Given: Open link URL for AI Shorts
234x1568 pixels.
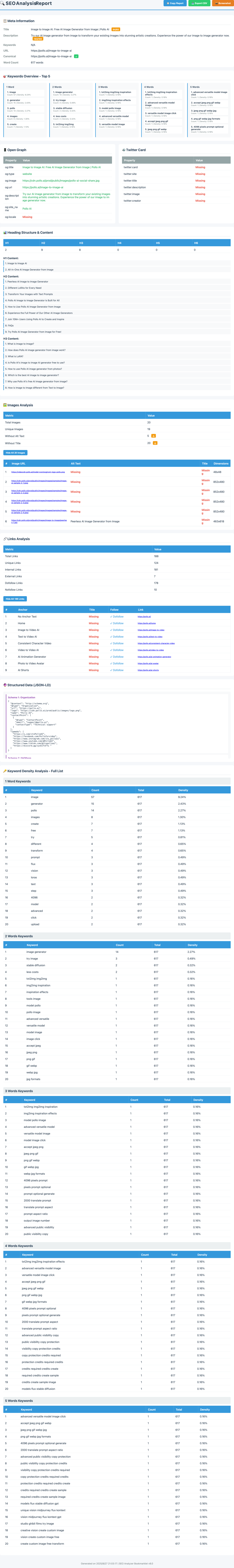Looking at the screenshot, I should click(148, 670).
